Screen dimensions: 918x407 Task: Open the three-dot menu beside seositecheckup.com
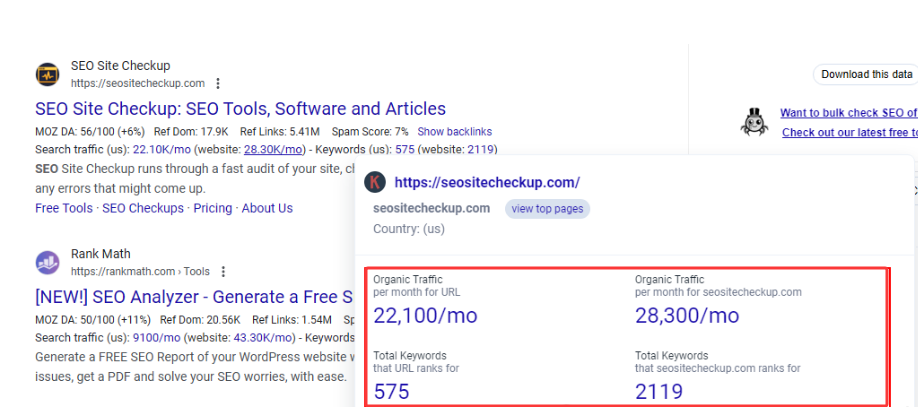coord(218,83)
